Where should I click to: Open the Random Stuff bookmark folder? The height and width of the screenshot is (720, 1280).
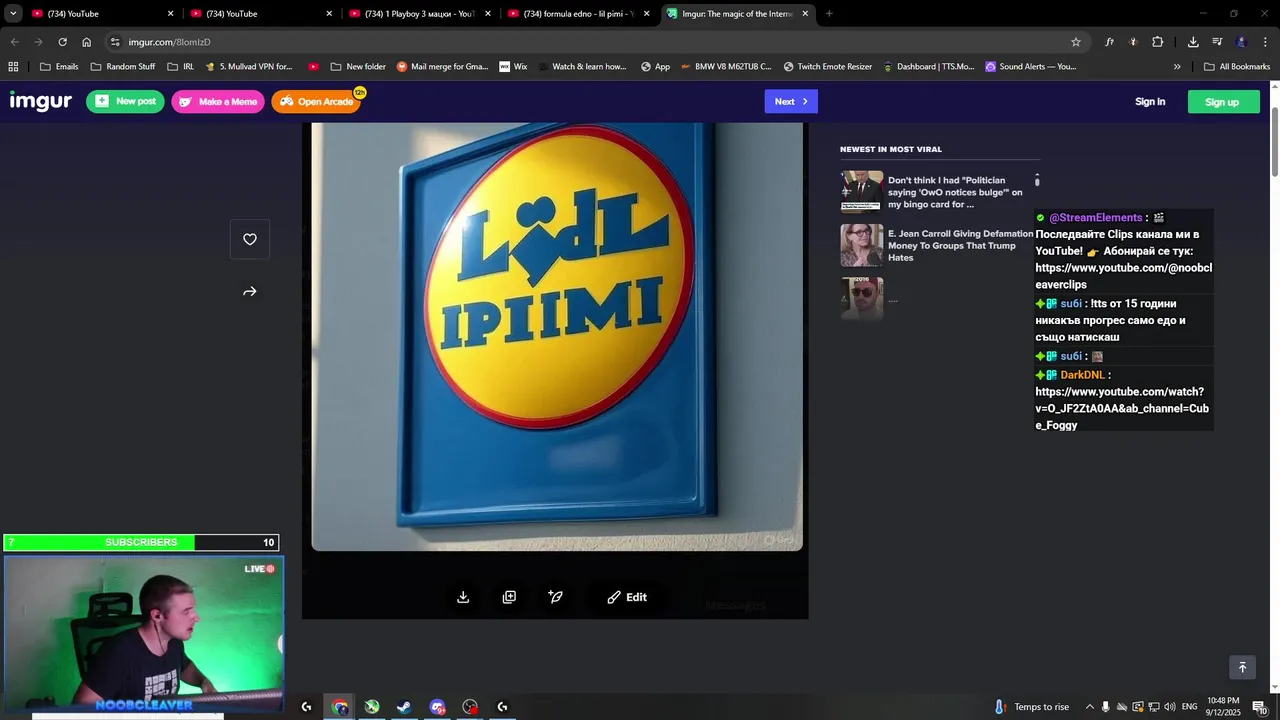coord(123,67)
